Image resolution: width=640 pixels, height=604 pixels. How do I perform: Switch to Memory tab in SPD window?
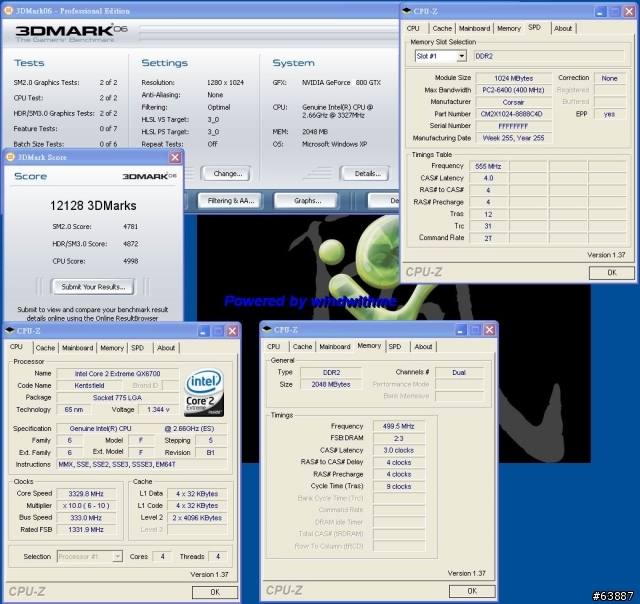coord(509,28)
